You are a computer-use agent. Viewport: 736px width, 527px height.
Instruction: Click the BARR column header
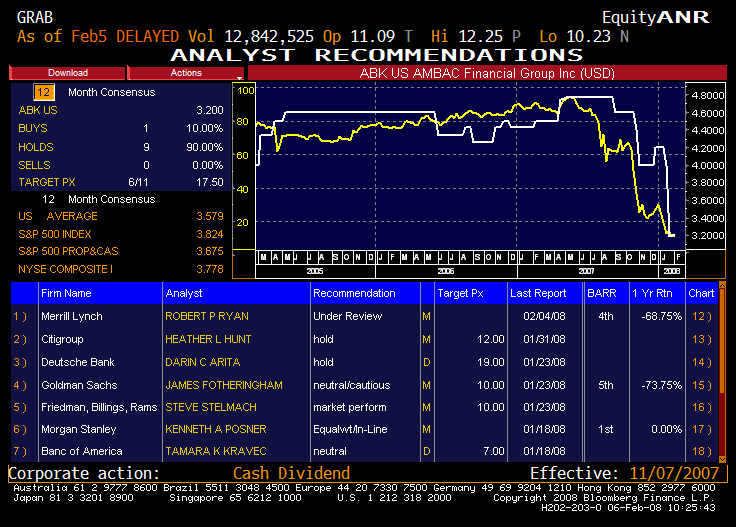[x=603, y=293]
